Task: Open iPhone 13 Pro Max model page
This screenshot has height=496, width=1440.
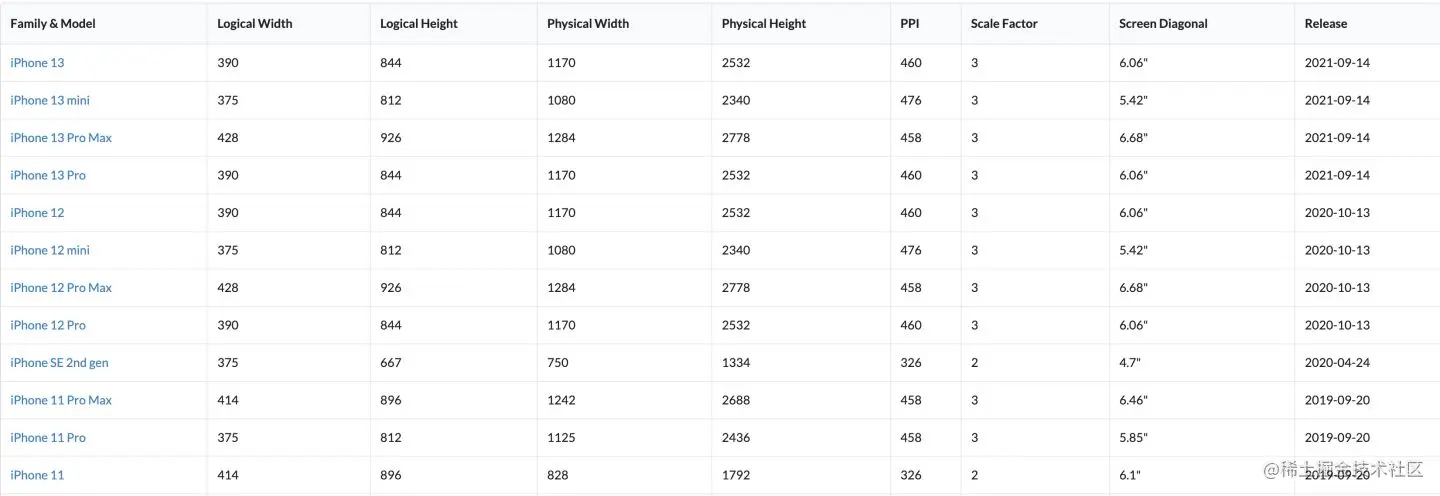Action: [61, 138]
